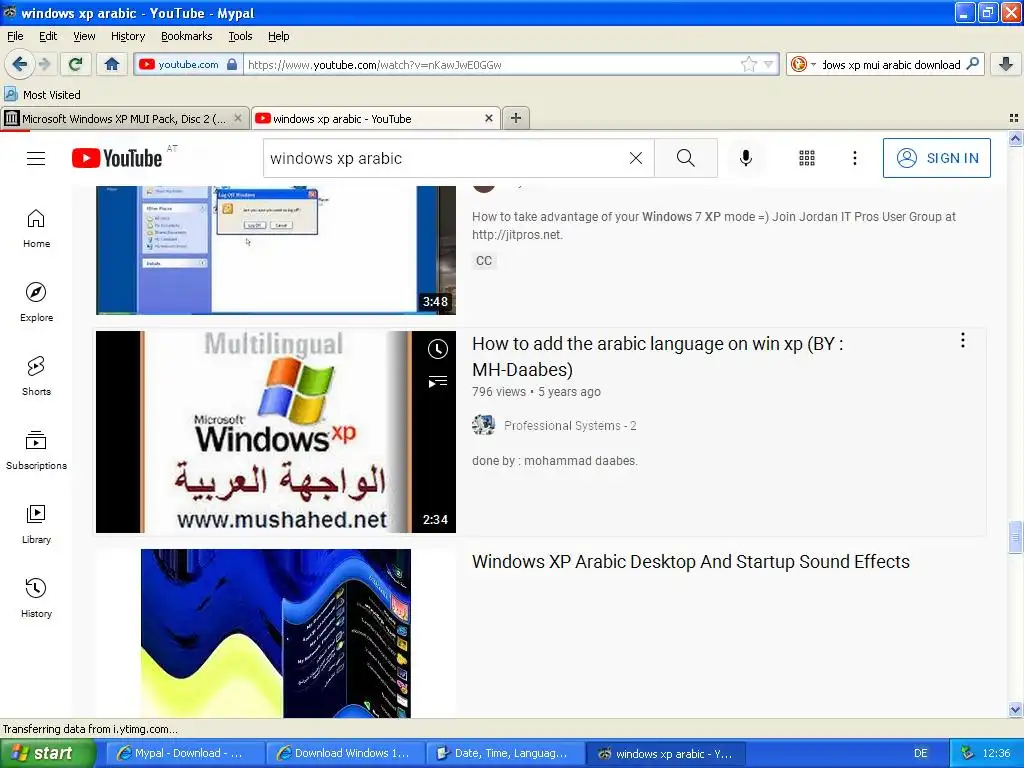Go back with the browser back arrow

(19, 64)
